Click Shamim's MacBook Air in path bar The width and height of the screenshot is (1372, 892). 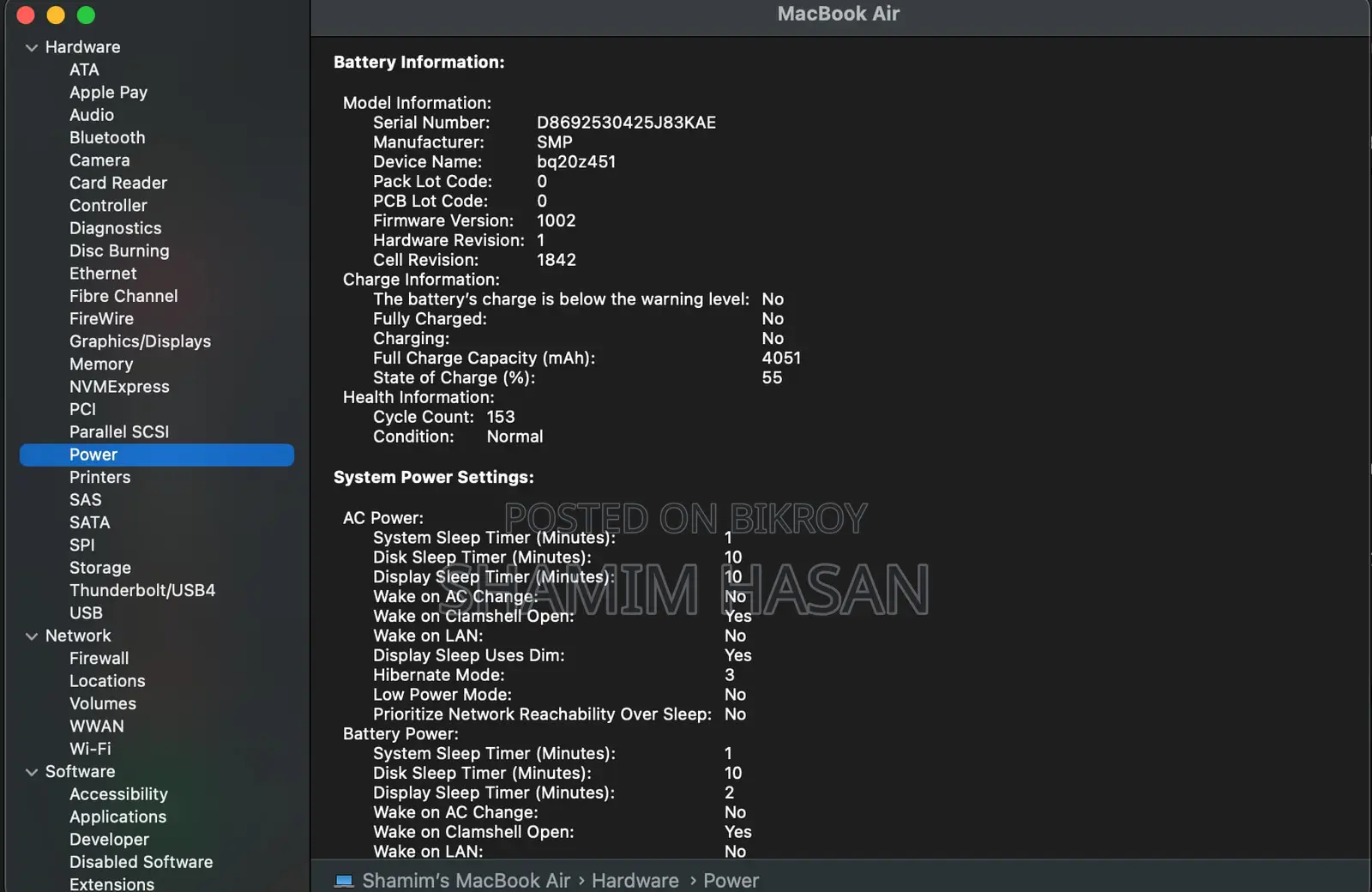pos(466,881)
